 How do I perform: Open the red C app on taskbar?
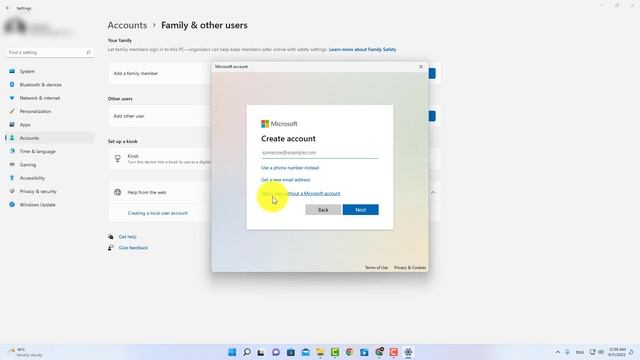tap(393, 352)
